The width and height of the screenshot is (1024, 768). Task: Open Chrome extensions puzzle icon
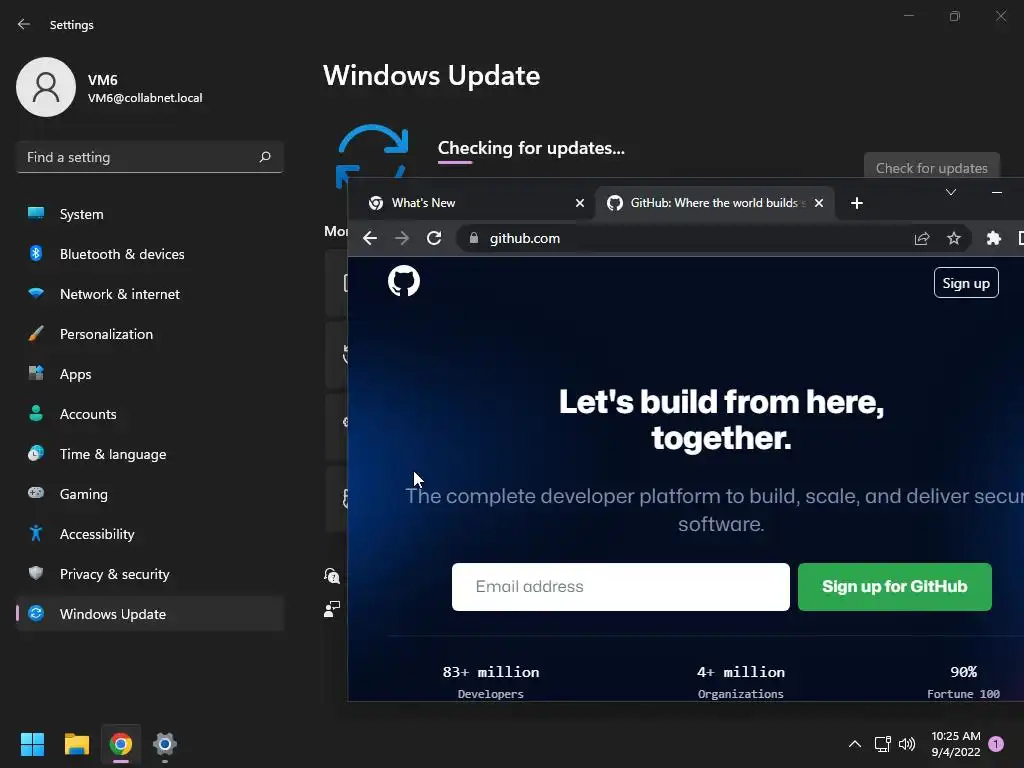pos(993,238)
